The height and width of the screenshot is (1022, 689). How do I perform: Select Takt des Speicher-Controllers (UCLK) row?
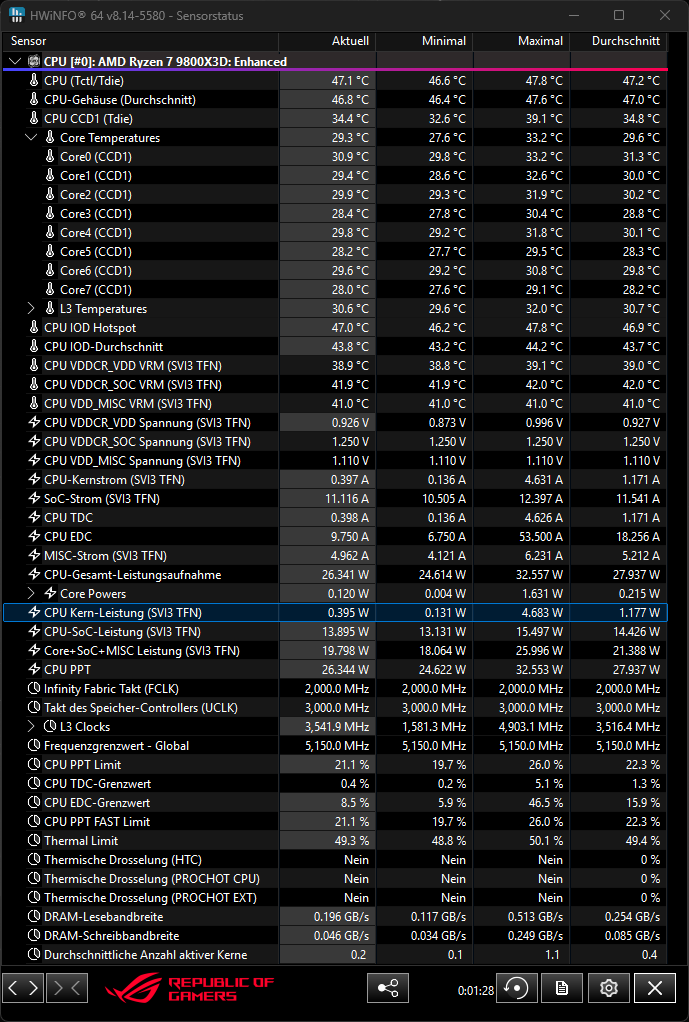[336, 707]
